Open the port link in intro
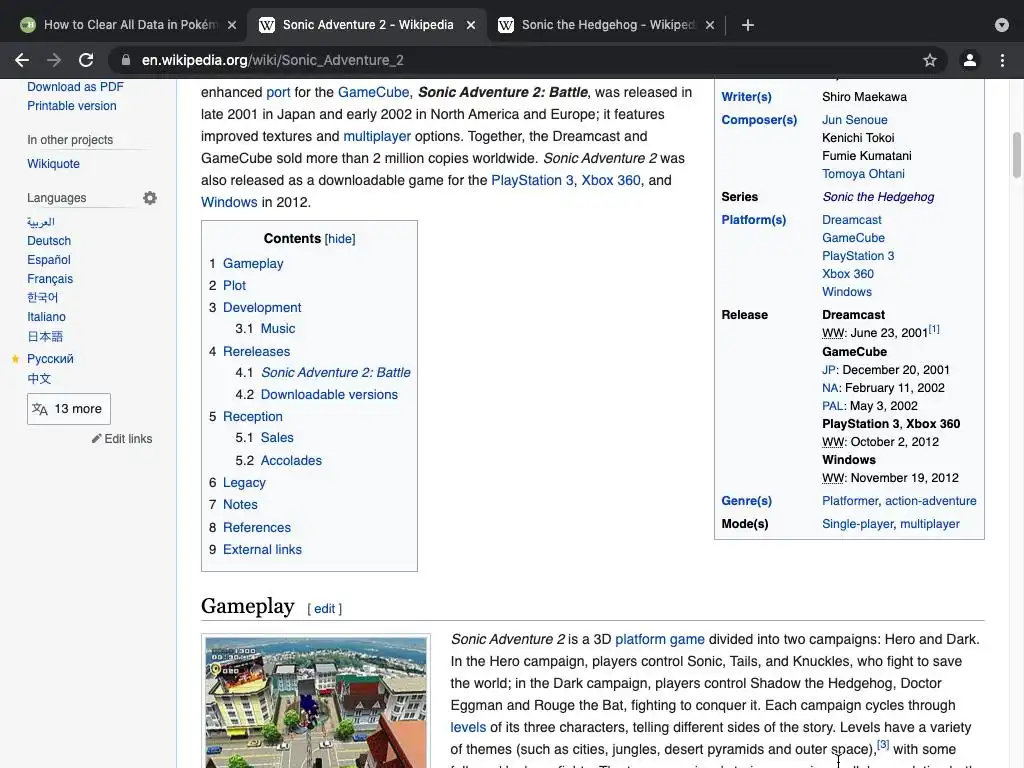The width and height of the screenshot is (1024, 768). [278, 92]
